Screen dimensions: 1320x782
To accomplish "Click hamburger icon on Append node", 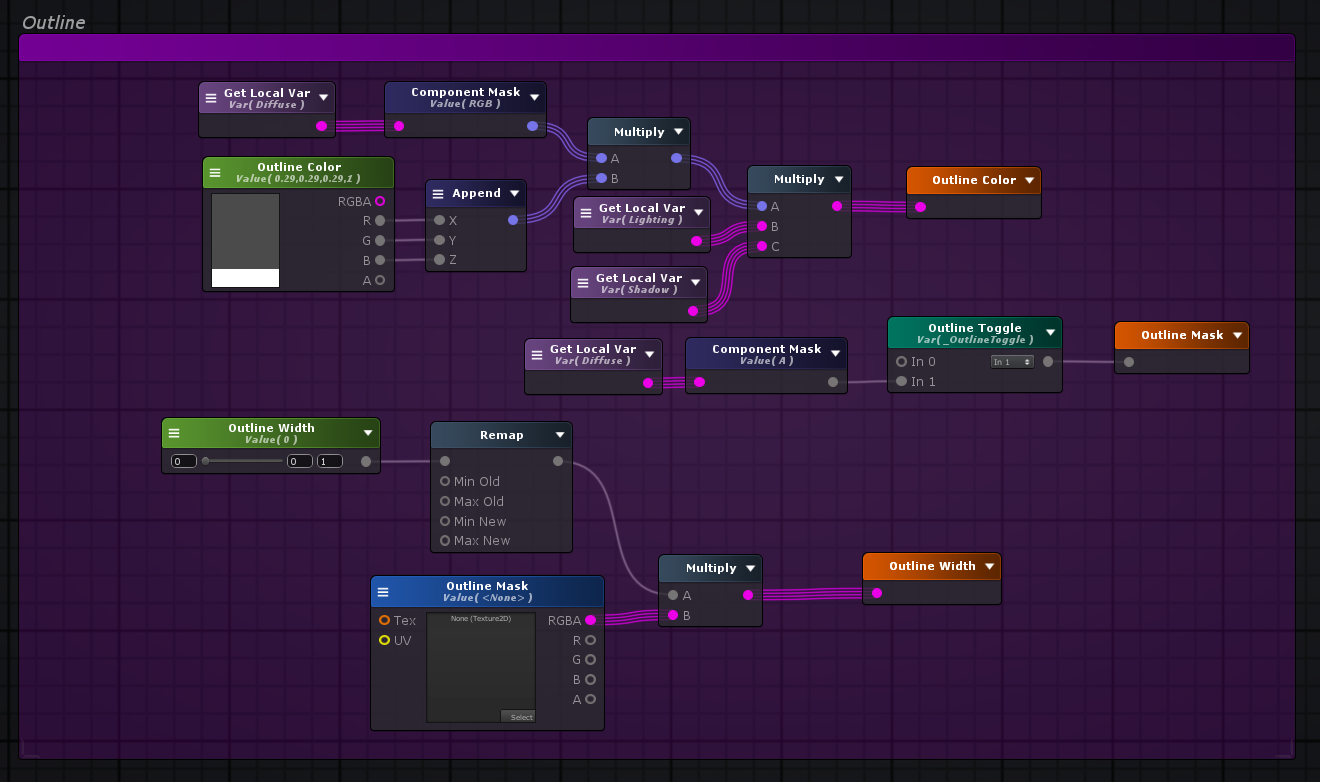I will click(x=438, y=194).
